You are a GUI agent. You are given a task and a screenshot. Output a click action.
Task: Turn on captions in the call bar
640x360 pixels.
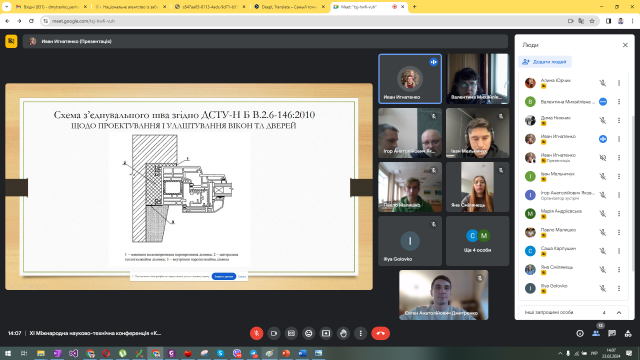click(x=291, y=333)
